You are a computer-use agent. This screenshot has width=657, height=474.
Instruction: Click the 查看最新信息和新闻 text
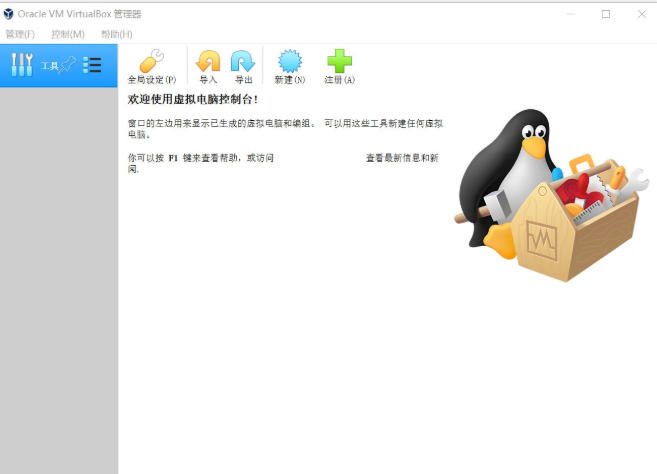coord(402,158)
